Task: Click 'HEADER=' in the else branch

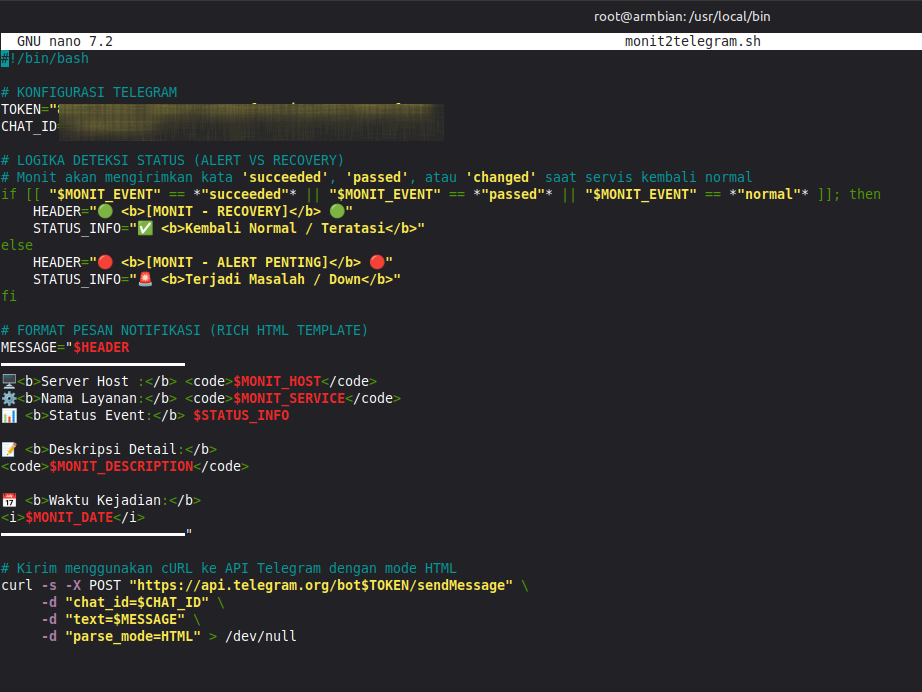Action: (x=61, y=262)
